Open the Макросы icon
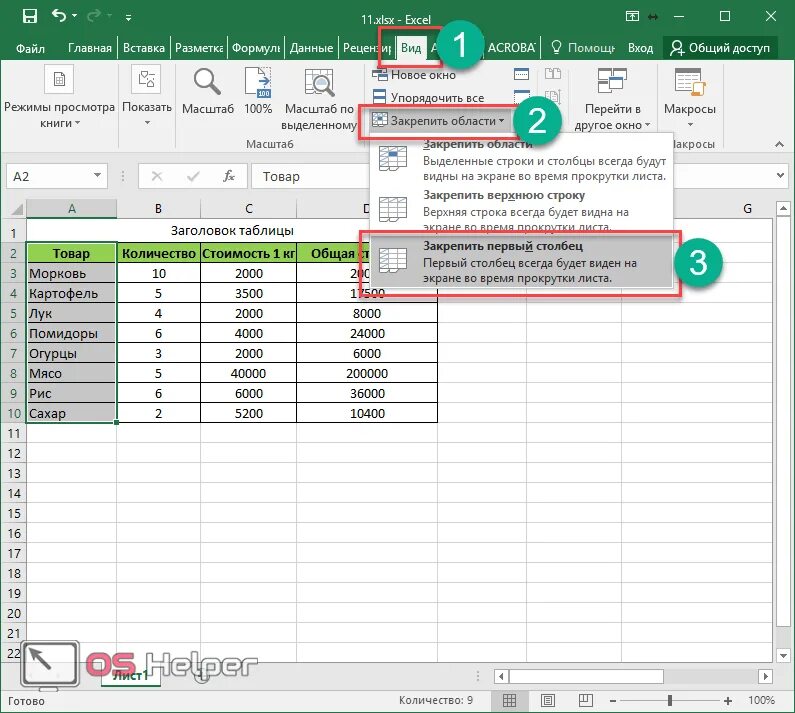The height and width of the screenshot is (713, 795). pyautogui.click(x=690, y=81)
